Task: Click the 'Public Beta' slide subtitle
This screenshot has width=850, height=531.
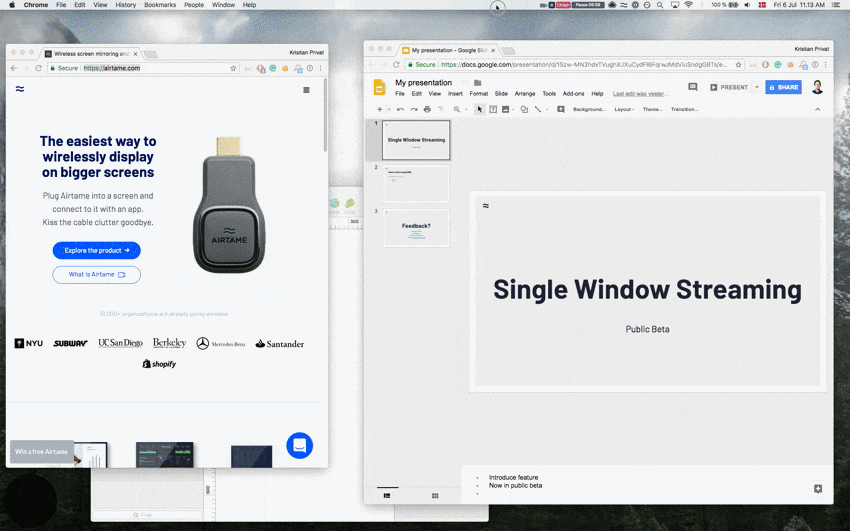Action: 647,329
